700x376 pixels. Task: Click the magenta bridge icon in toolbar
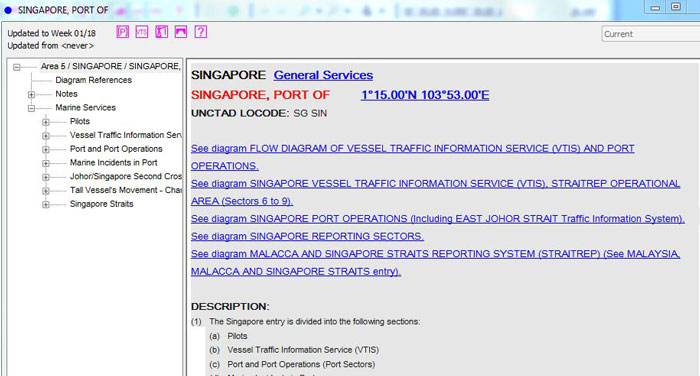click(181, 32)
